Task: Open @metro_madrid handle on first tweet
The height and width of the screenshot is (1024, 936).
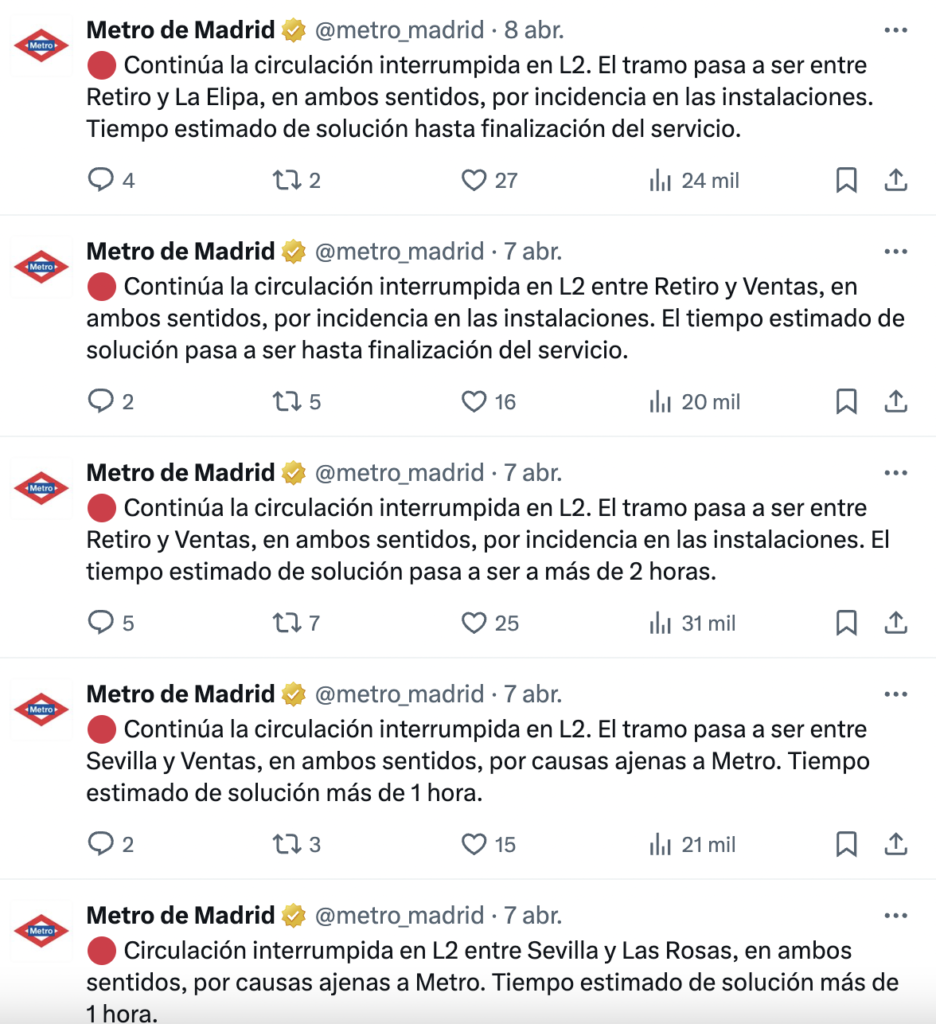Action: coord(399,30)
